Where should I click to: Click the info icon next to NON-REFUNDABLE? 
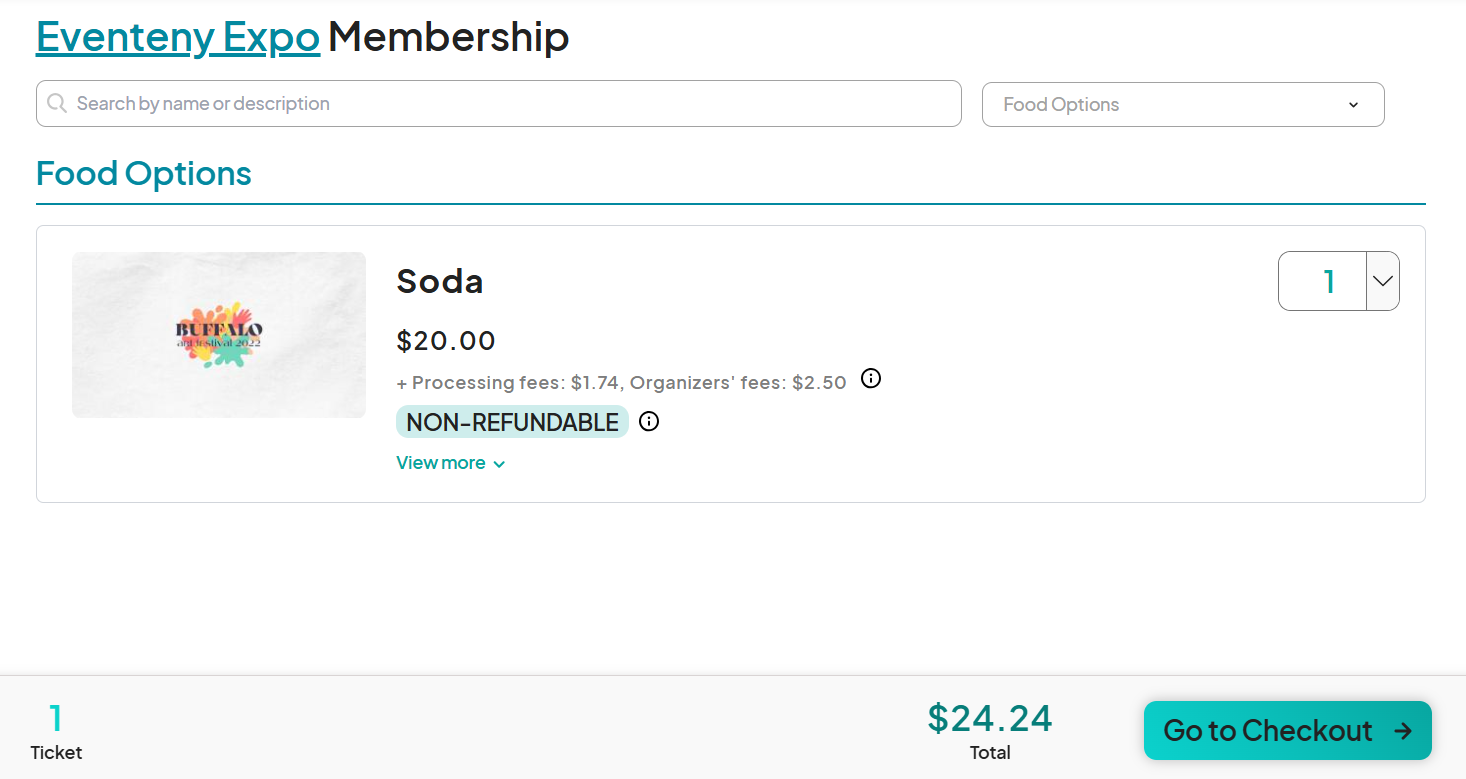click(649, 422)
